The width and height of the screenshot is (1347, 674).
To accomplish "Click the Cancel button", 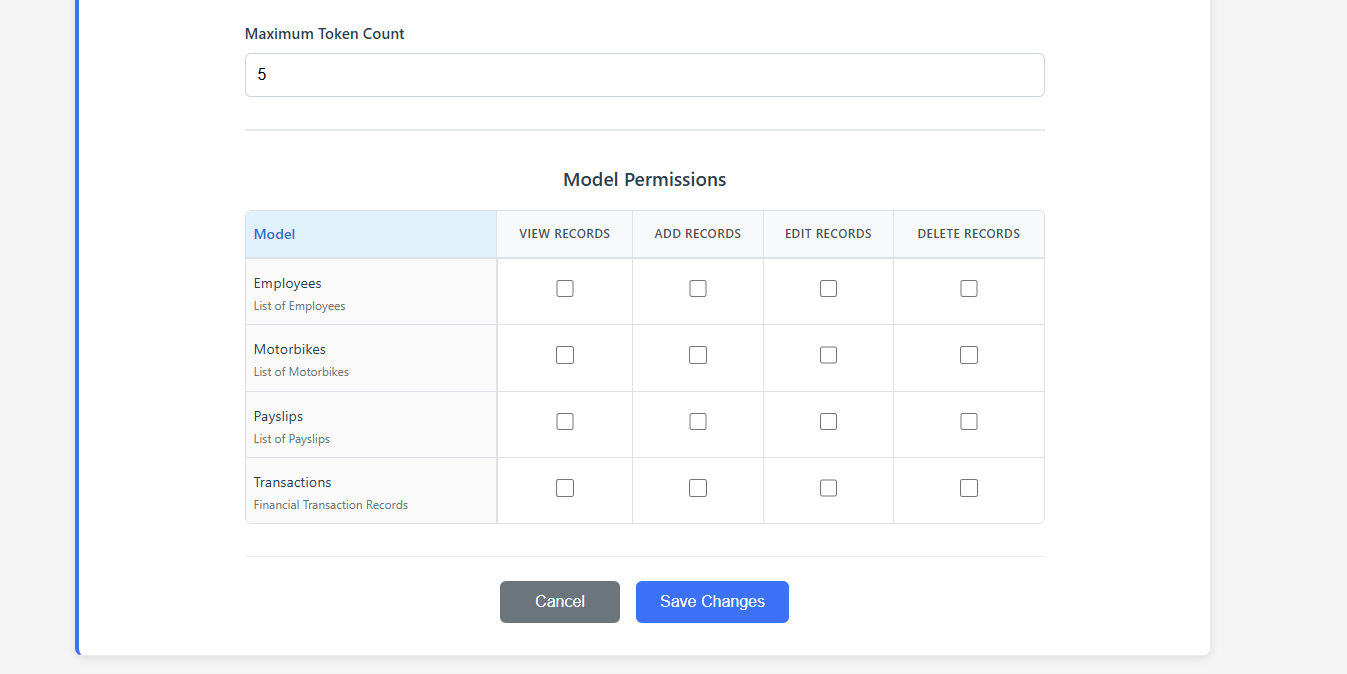I will click(x=559, y=601).
